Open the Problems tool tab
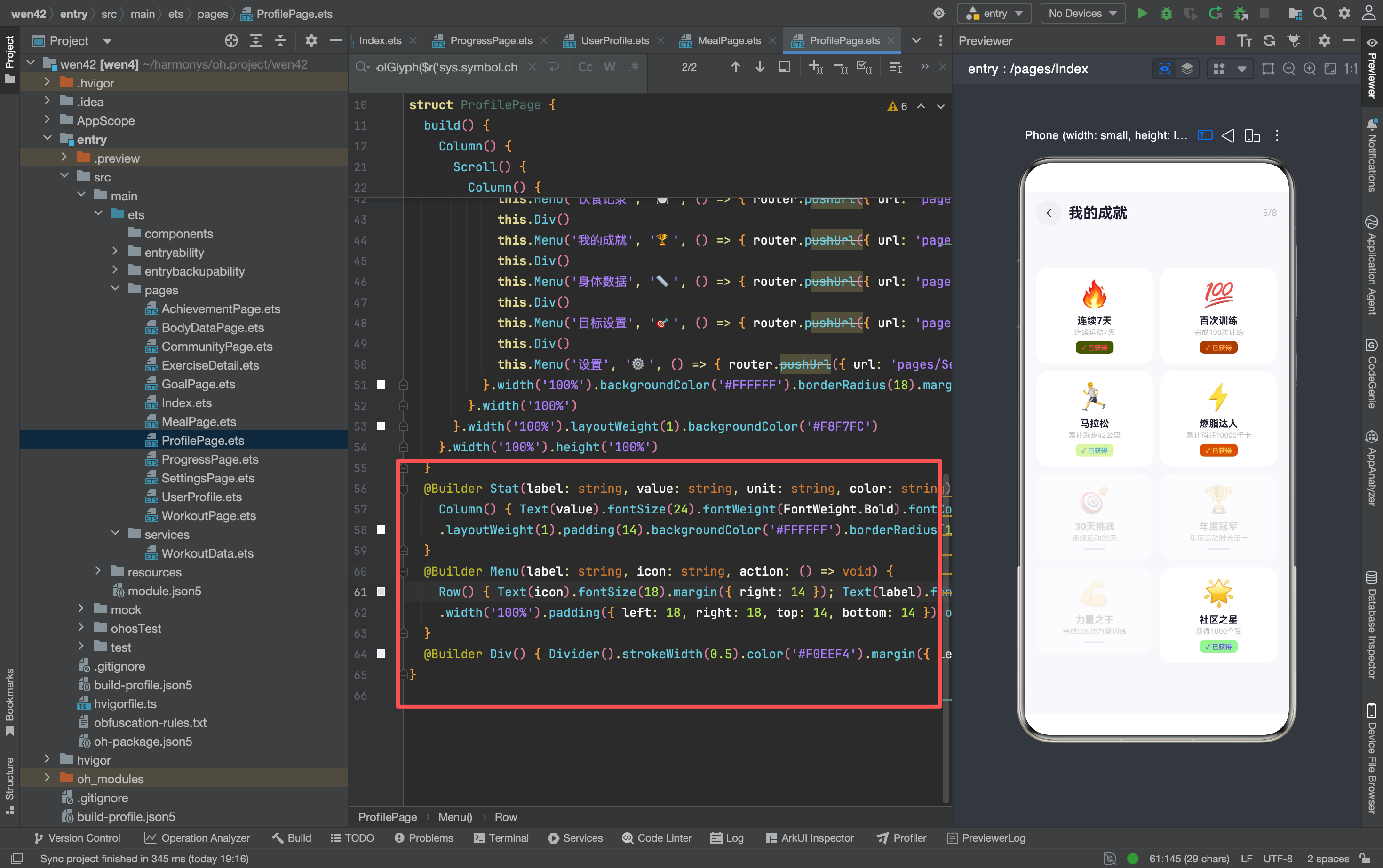The width and height of the screenshot is (1383, 868). [x=424, y=837]
